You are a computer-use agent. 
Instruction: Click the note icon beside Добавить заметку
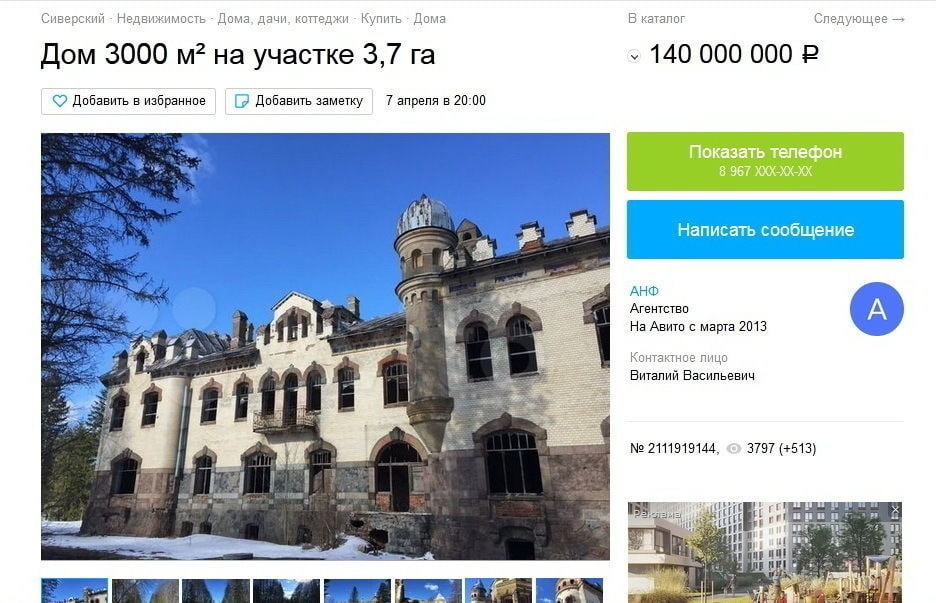click(242, 101)
